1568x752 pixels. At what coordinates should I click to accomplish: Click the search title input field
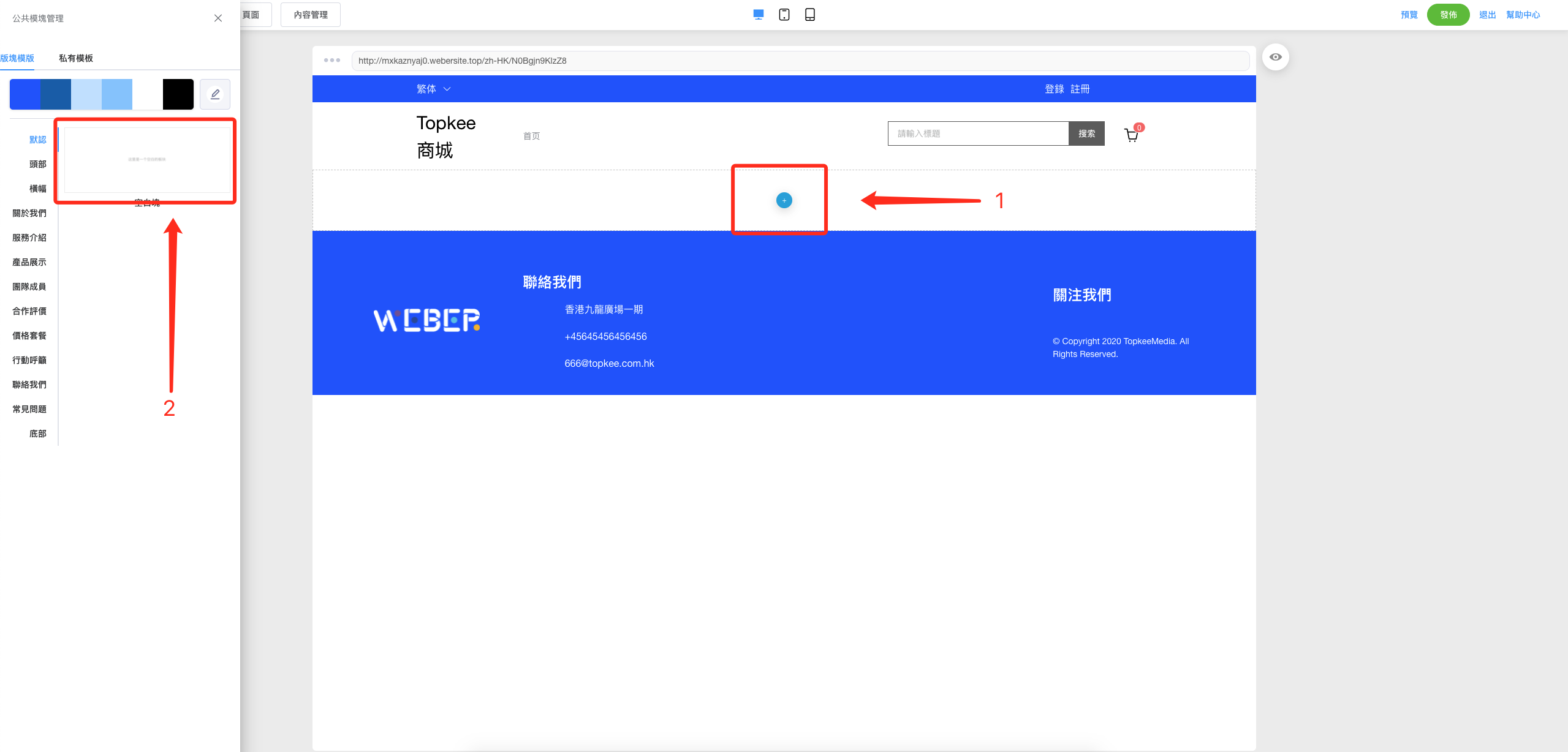coord(978,133)
